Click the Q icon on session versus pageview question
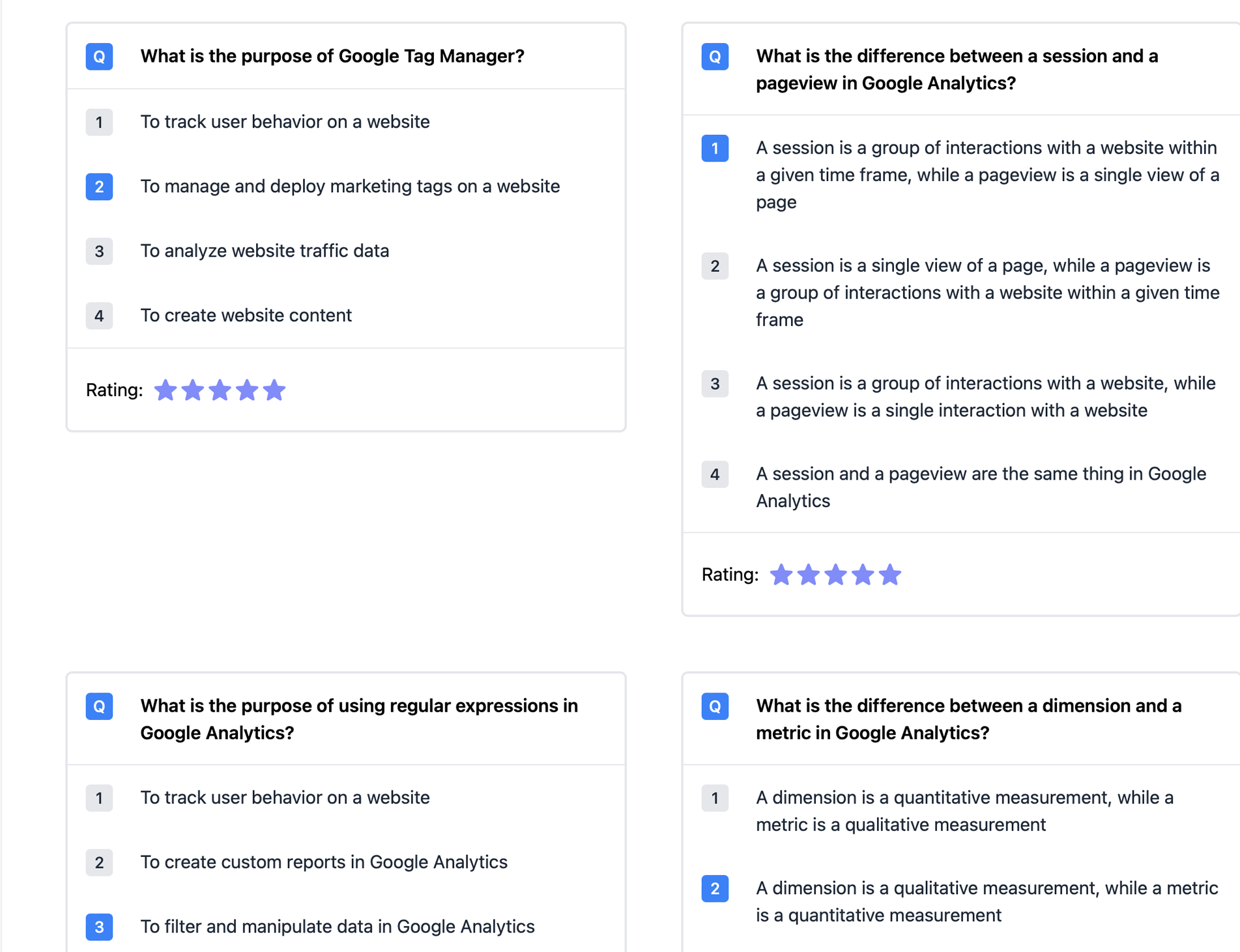Image resolution: width=1240 pixels, height=952 pixels. [x=715, y=57]
